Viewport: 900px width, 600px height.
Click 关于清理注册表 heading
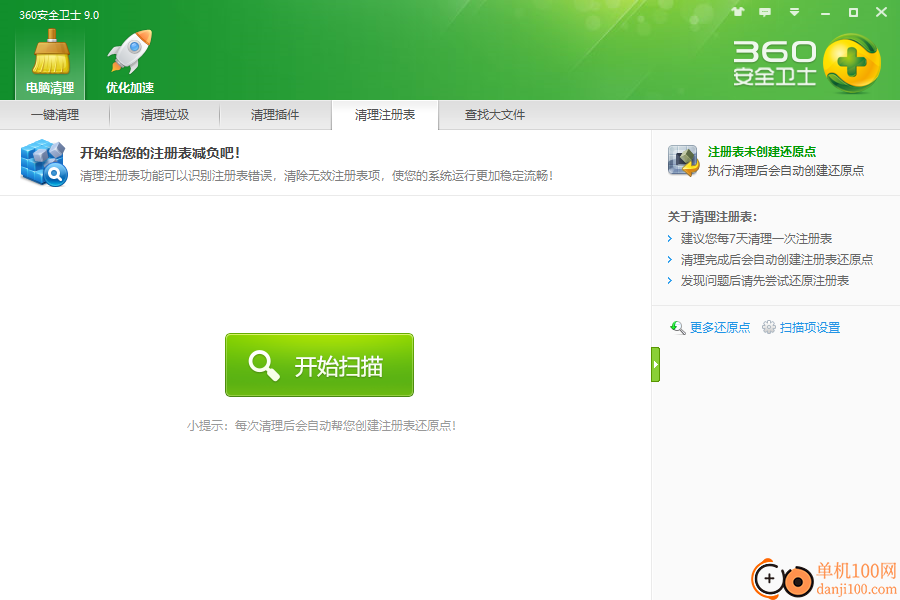click(712, 217)
